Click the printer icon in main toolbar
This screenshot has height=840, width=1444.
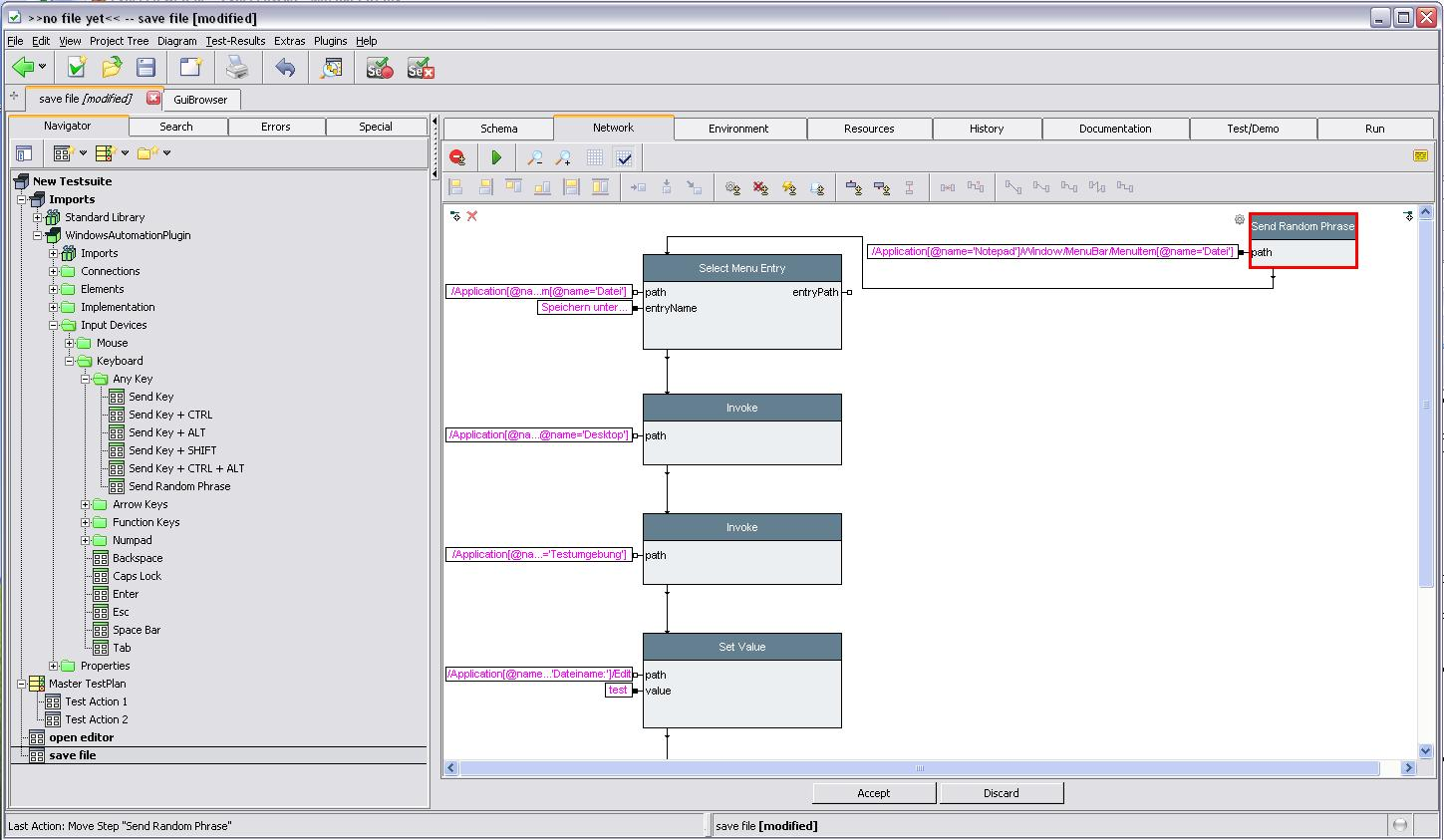click(236, 68)
